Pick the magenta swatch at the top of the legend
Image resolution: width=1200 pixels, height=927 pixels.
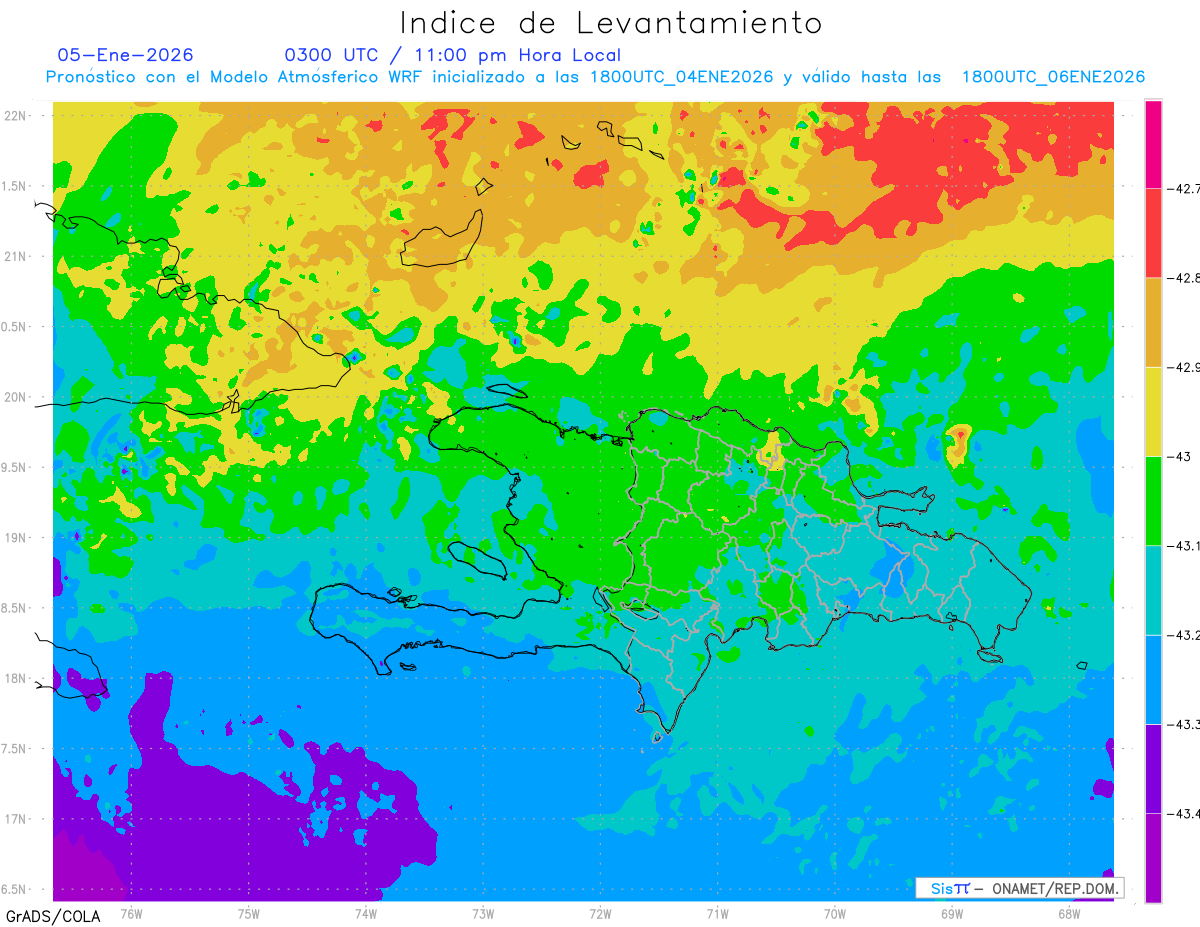[x=1153, y=144]
